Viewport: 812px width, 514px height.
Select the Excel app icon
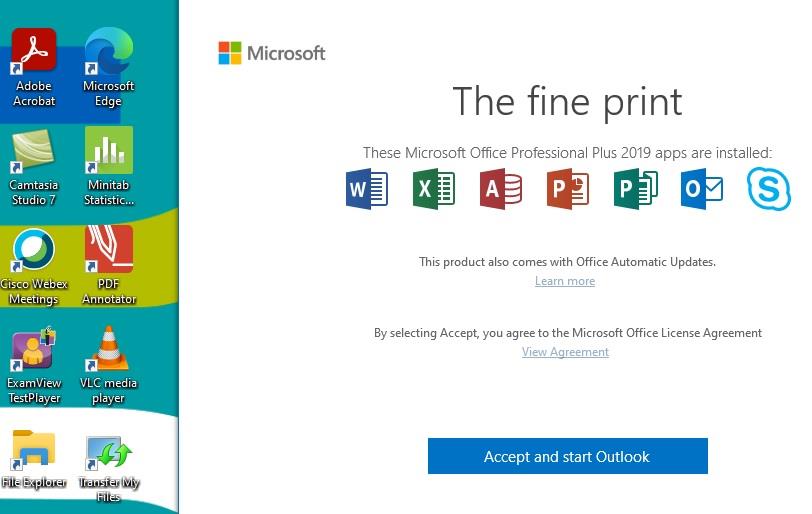pyautogui.click(x=434, y=189)
